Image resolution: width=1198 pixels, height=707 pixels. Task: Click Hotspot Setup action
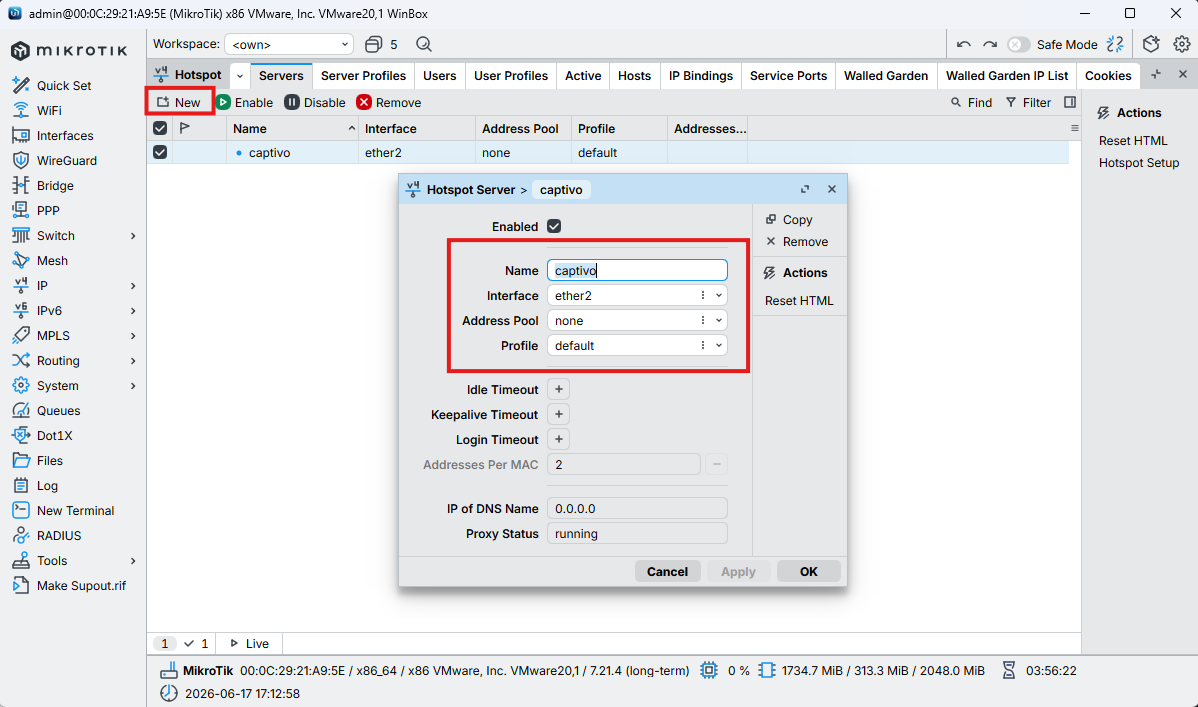1138,163
